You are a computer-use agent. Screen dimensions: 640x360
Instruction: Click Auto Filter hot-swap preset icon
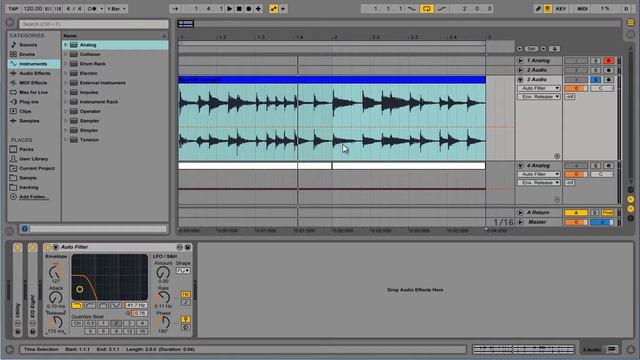(x=180, y=247)
